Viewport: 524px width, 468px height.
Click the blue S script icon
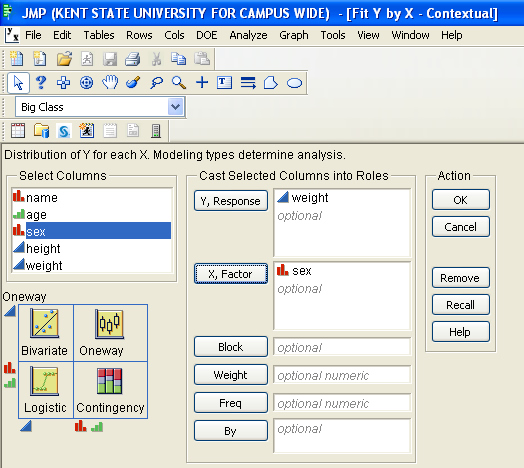[x=64, y=131]
